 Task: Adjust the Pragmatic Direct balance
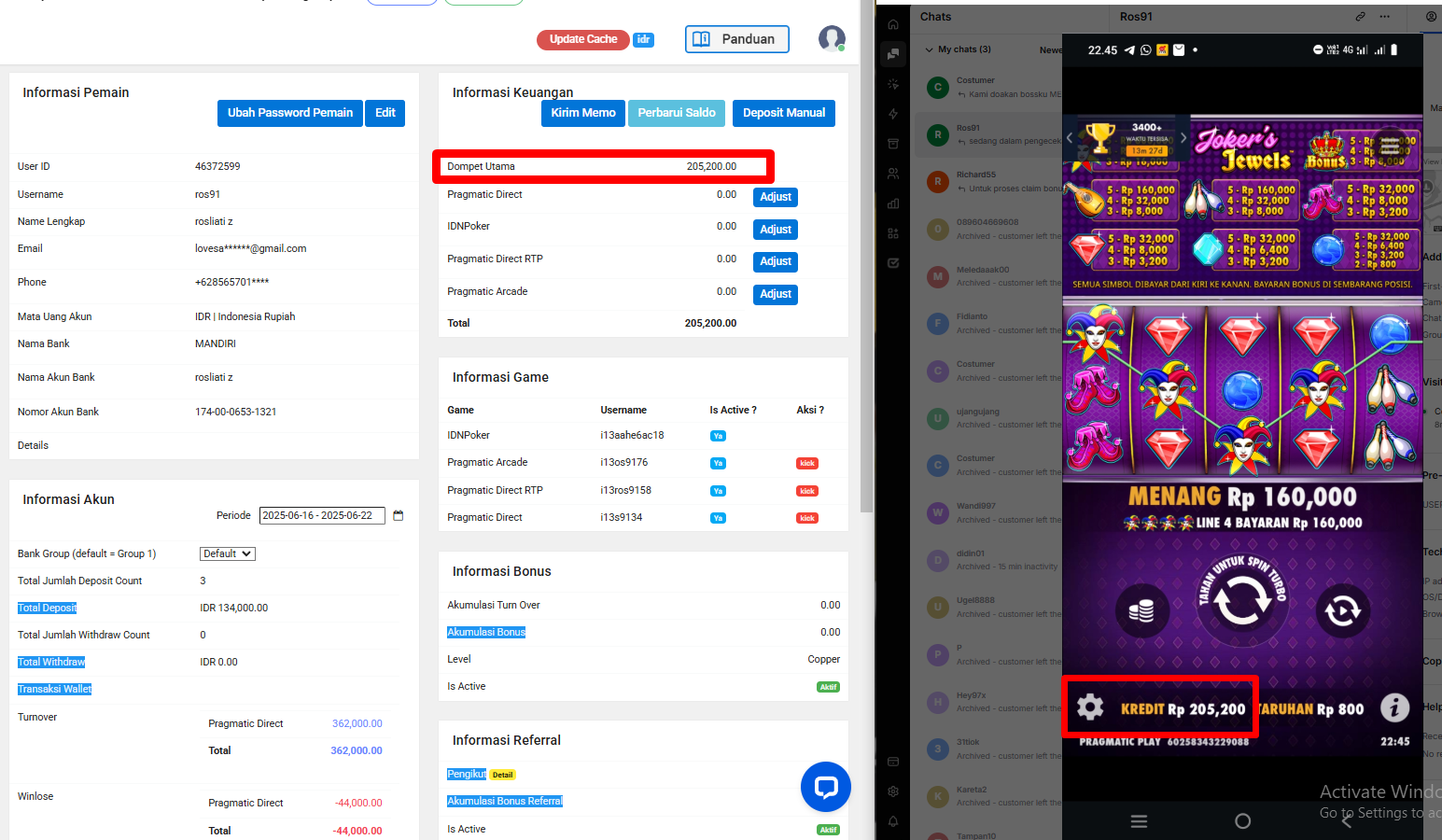776,197
